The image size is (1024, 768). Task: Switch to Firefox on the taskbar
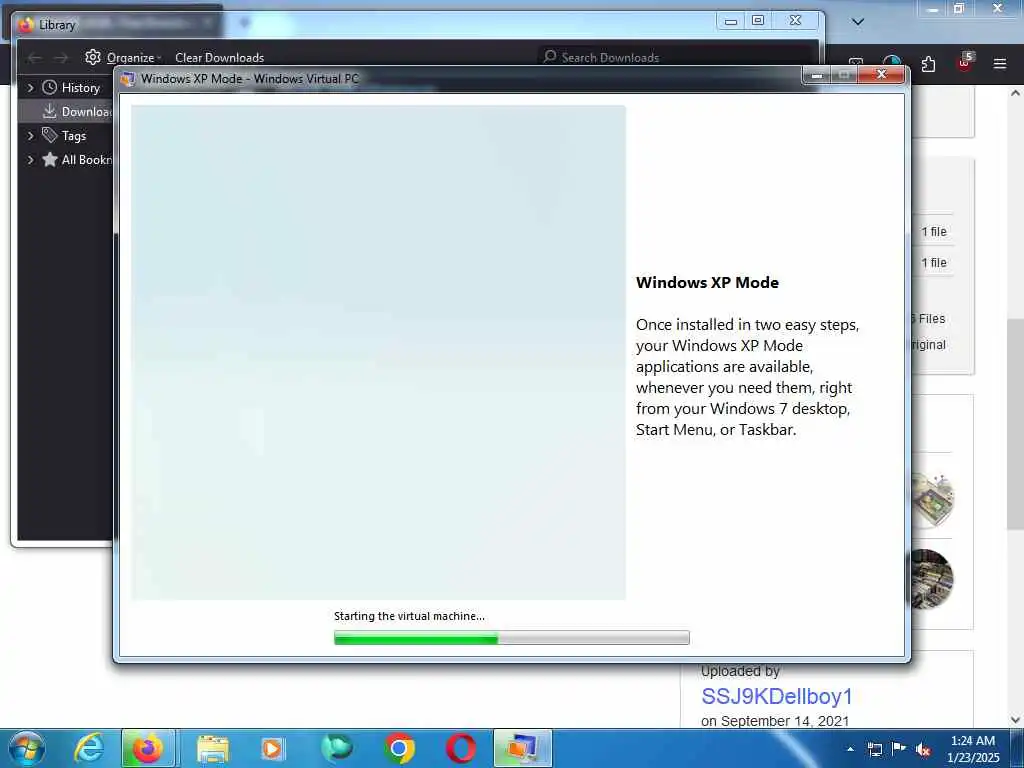[x=148, y=748]
